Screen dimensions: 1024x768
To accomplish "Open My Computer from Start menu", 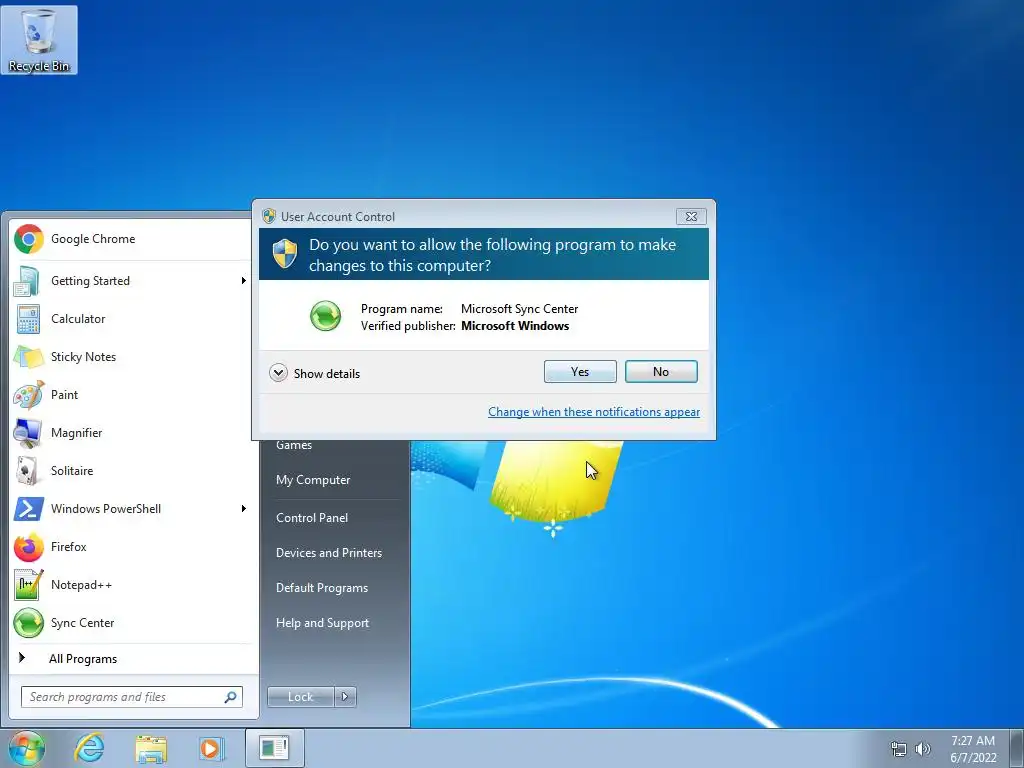I will coord(313,480).
